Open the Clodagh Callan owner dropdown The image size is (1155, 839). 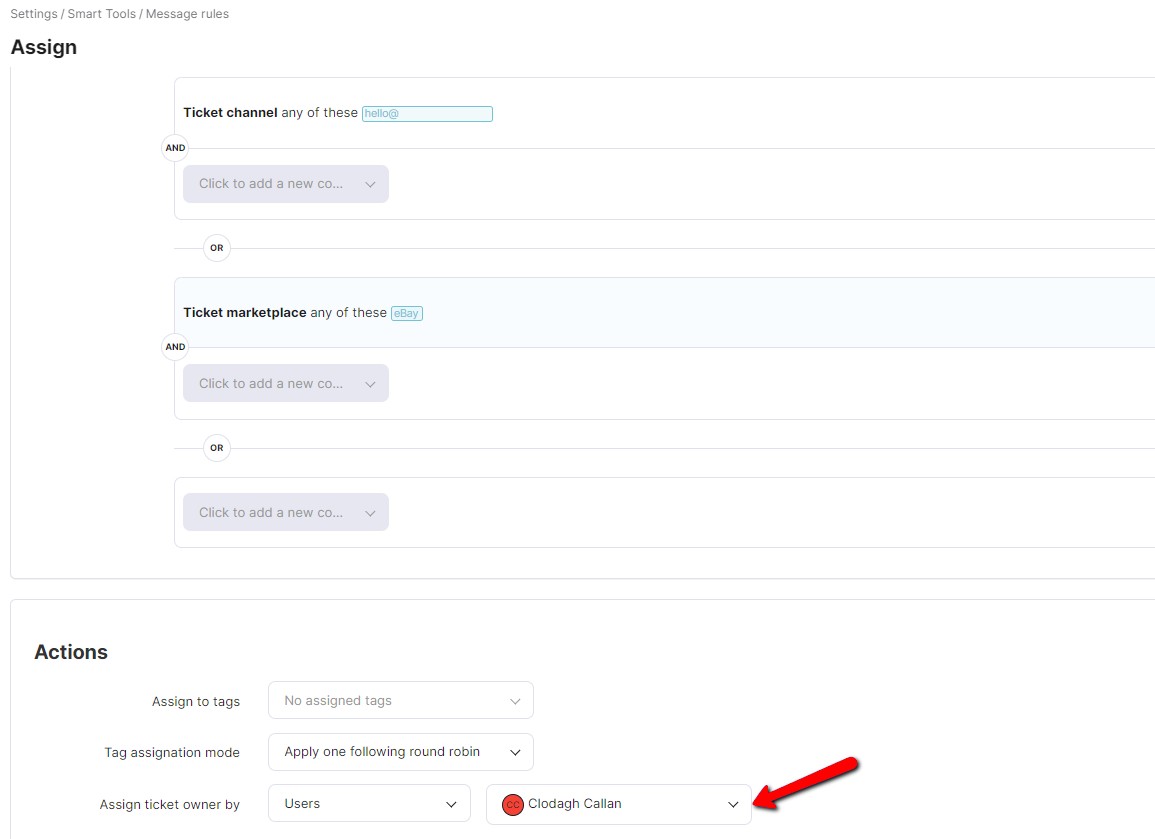click(619, 804)
